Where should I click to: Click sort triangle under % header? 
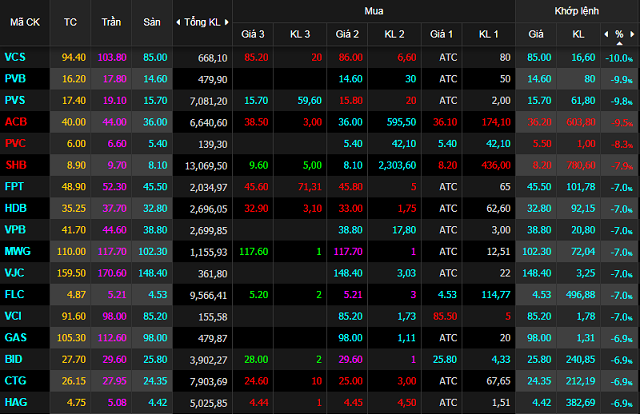point(619,44)
